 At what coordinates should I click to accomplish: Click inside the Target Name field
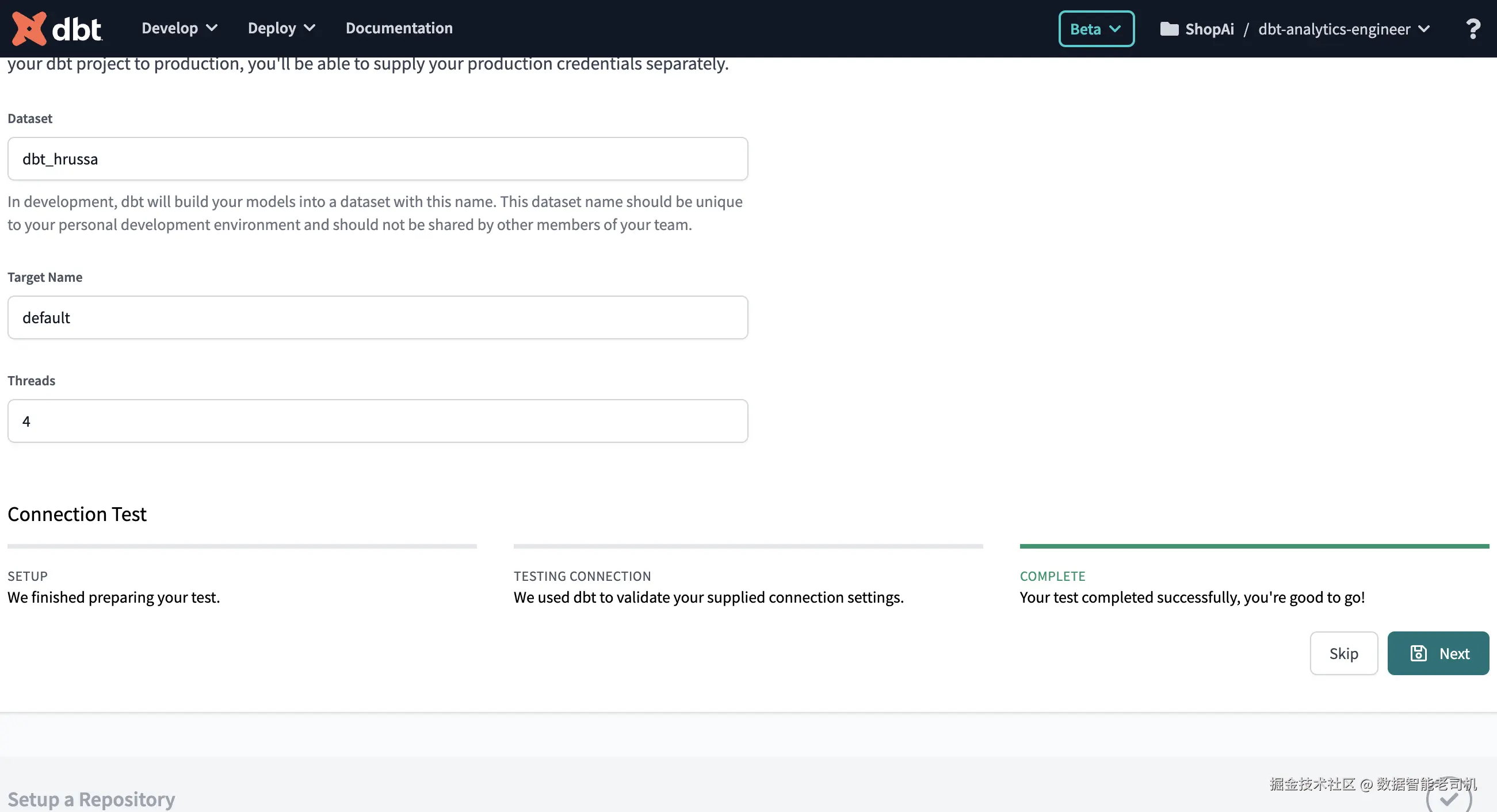[378, 317]
